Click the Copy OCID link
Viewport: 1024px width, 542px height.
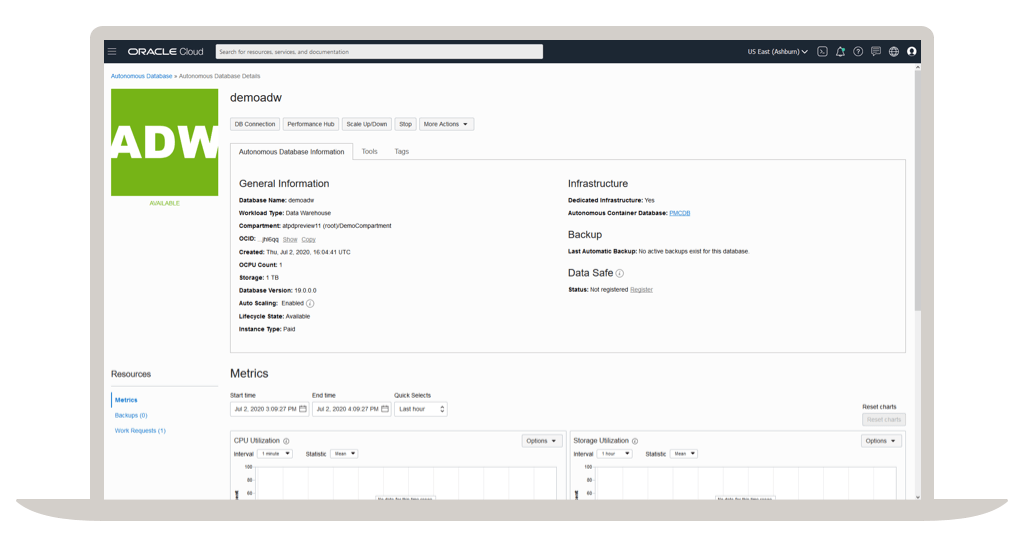[308, 240]
